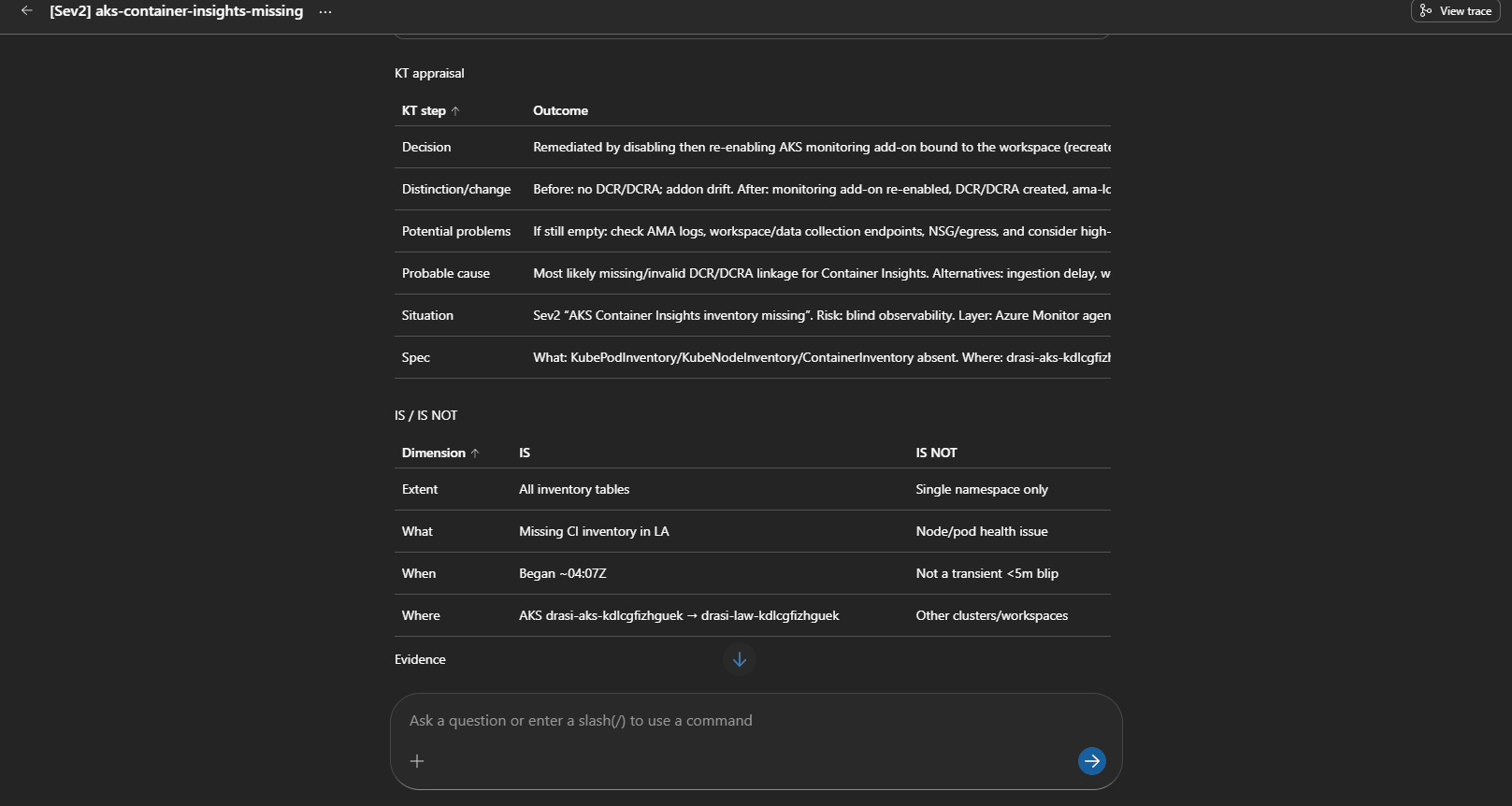Viewport: 1512px width, 806px height.
Task: Select the Decision row label
Action: coord(426,147)
